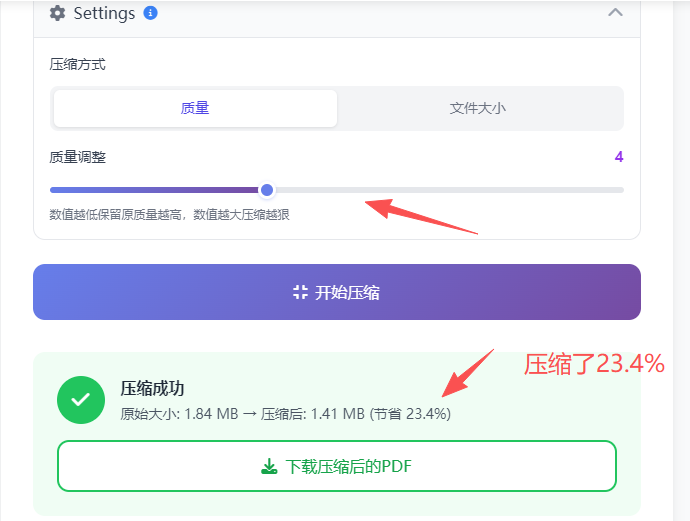Click the 质量调整 label

77,157
